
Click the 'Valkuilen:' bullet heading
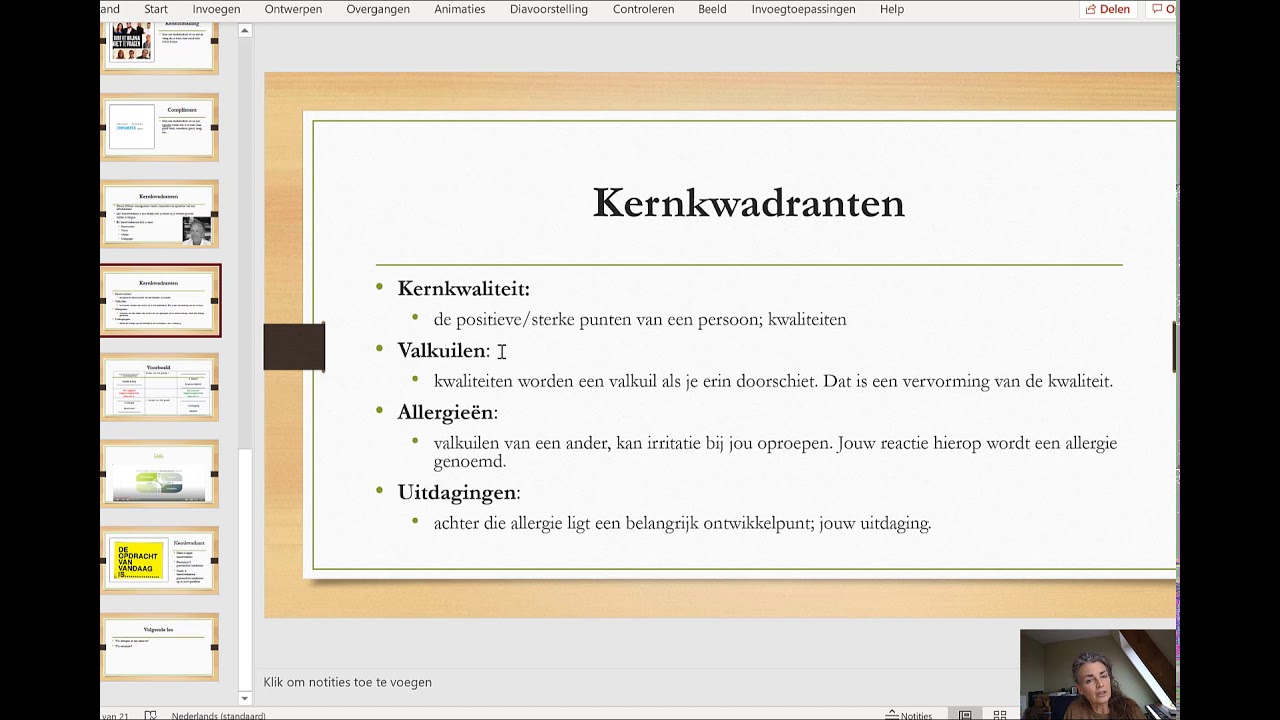point(444,351)
